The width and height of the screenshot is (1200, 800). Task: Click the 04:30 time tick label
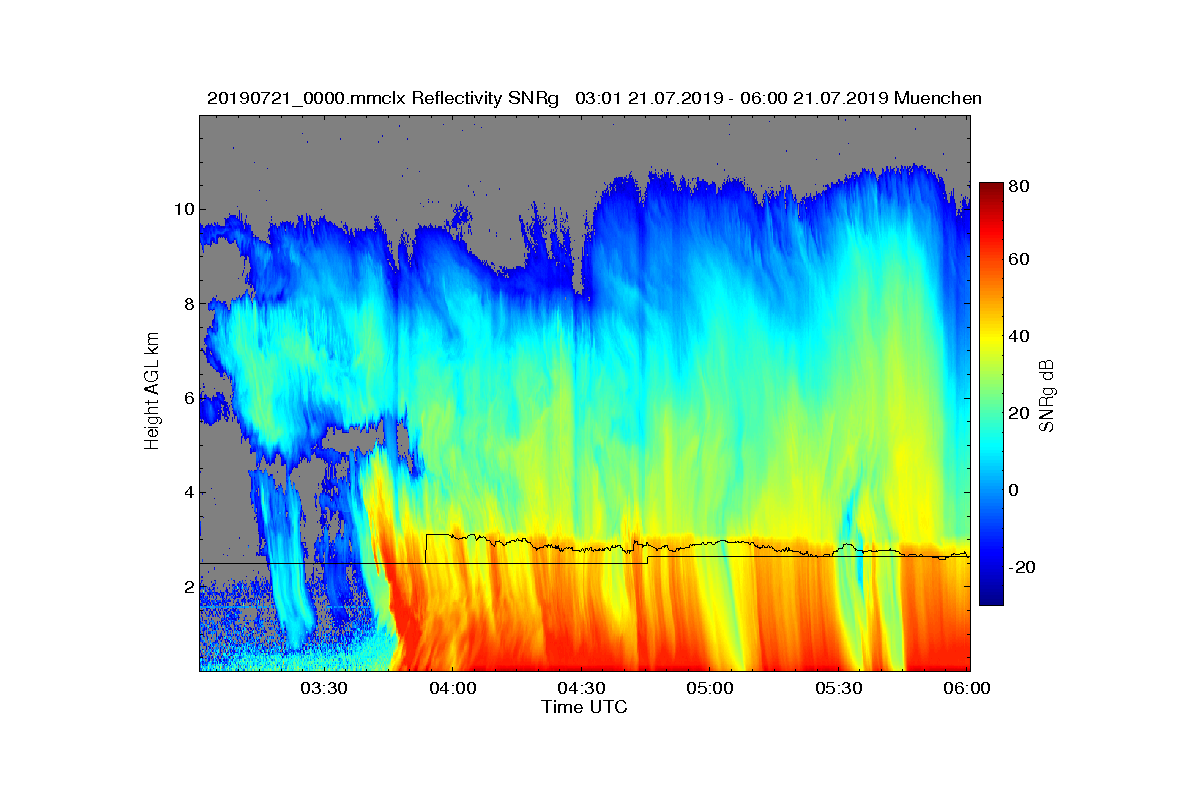(x=582, y=688)
